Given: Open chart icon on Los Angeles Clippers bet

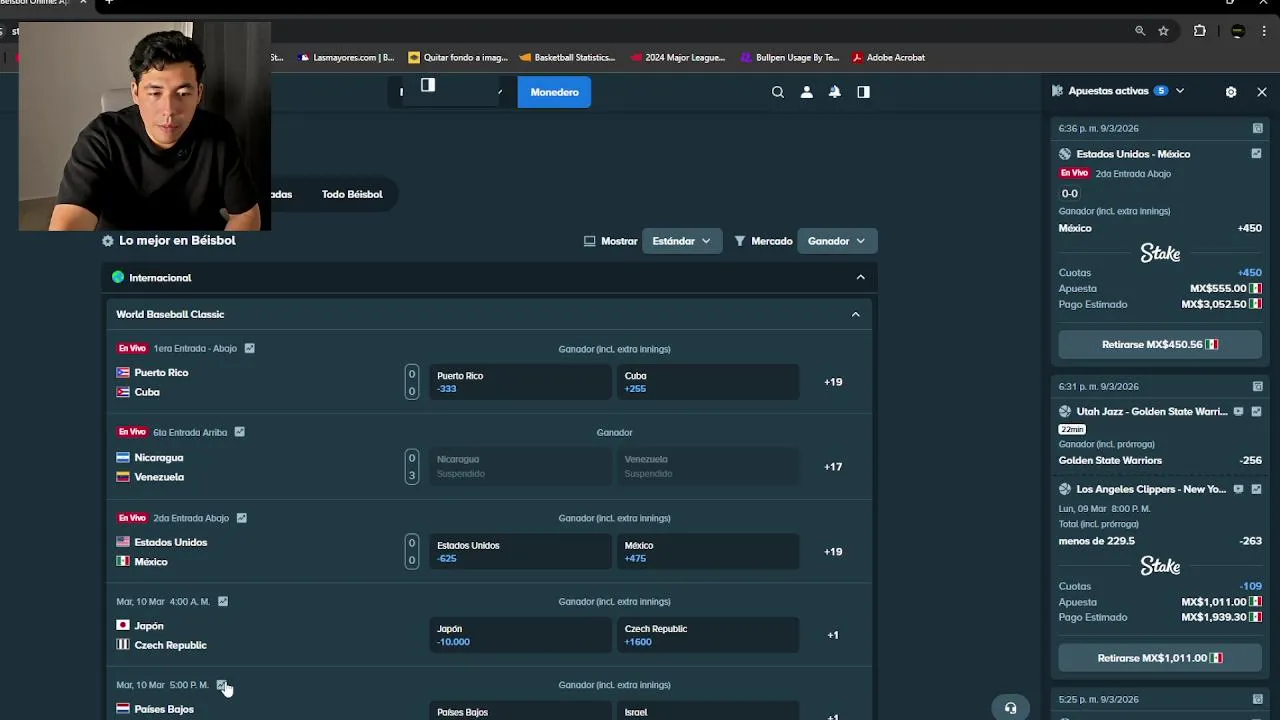Looking at the screenshot, I should (x=1256, y=489).
